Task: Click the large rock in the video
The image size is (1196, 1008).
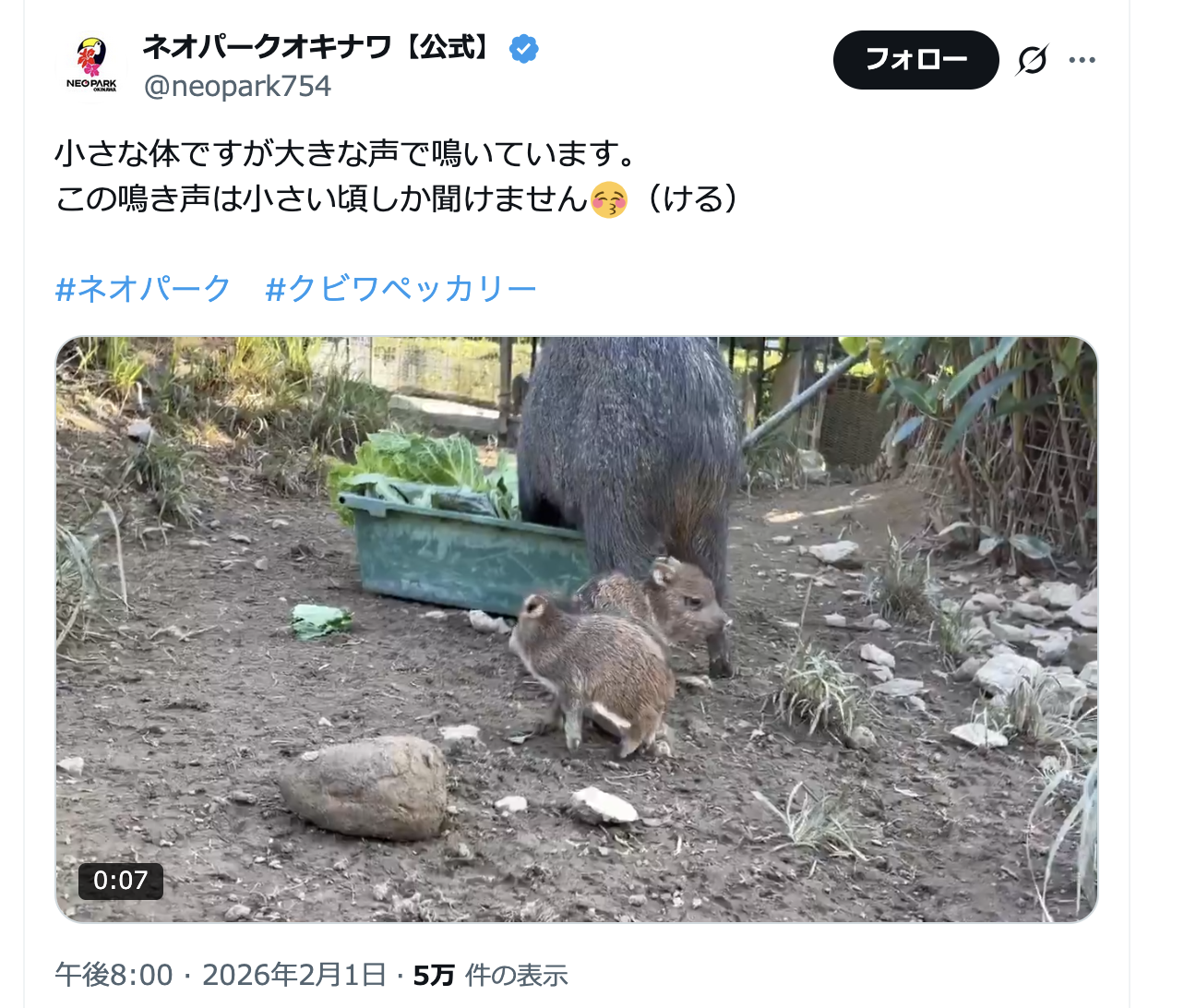Action: (365, 787)
